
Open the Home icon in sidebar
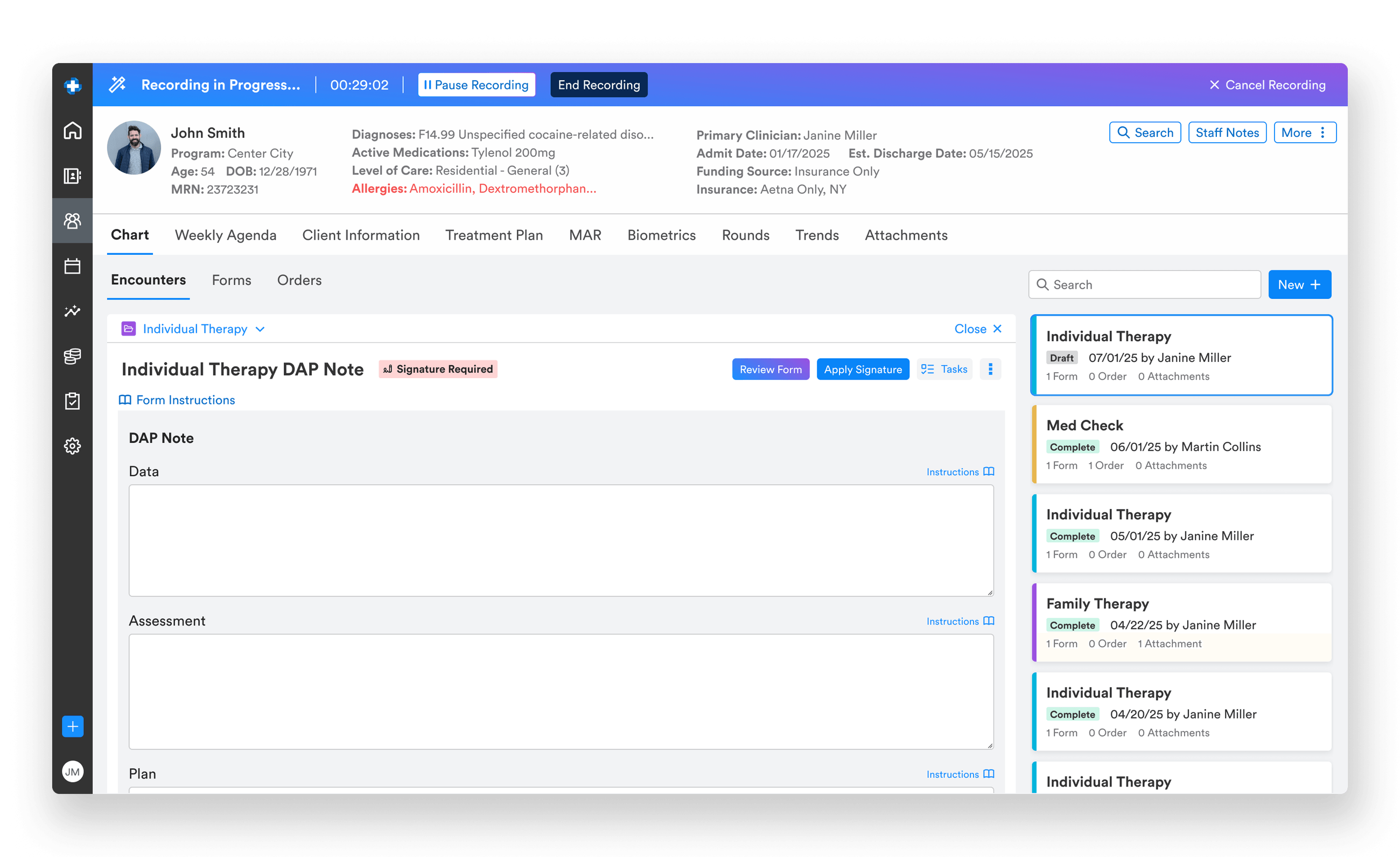pyautogui.click(x=72, y=131)
